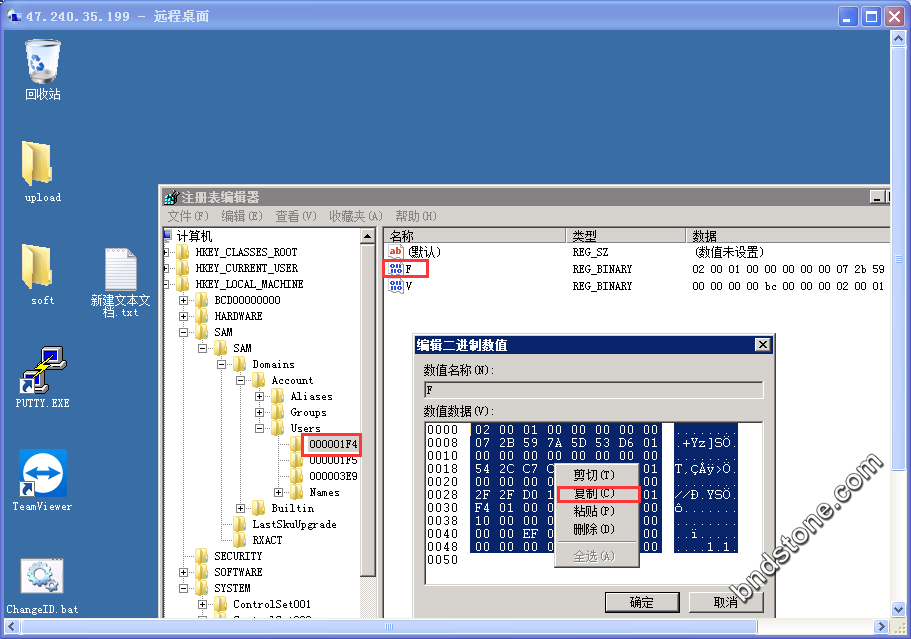Select the 000001F4 user key
The image size is (911, 639).
click(332, 444)
